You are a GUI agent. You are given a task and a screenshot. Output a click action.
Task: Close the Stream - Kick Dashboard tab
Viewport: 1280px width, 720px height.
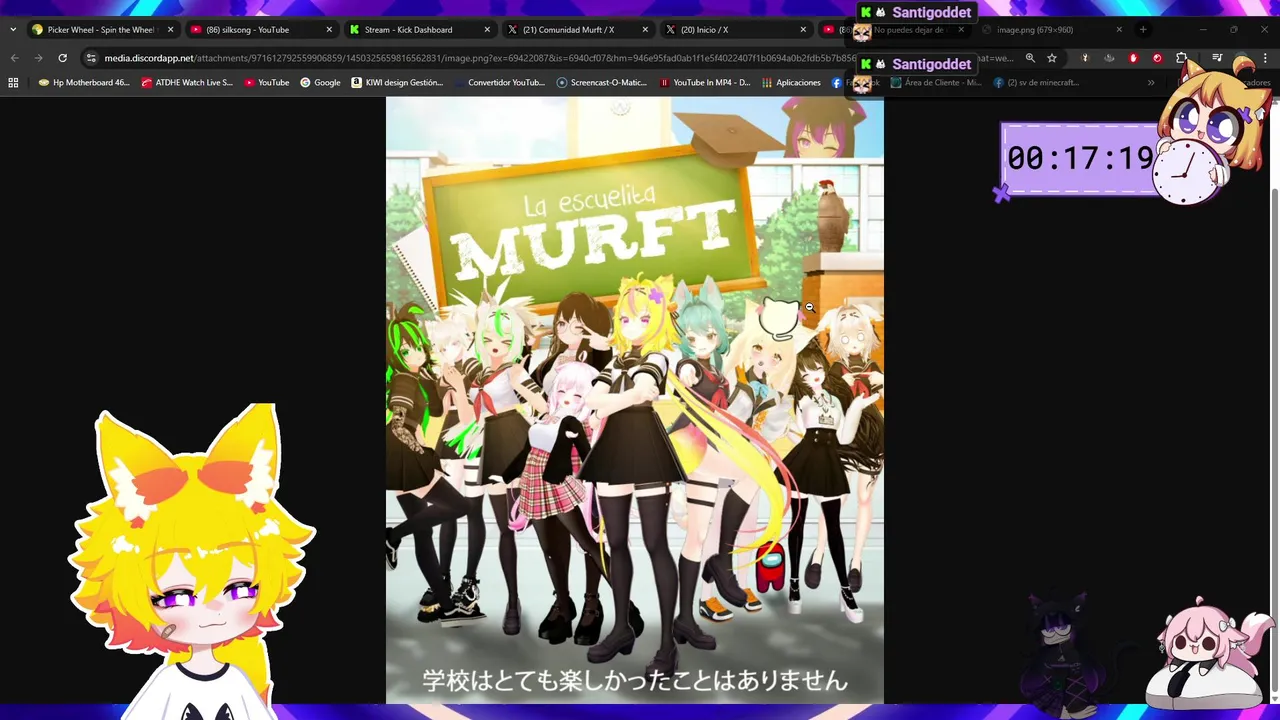click(x=487, y=30)
